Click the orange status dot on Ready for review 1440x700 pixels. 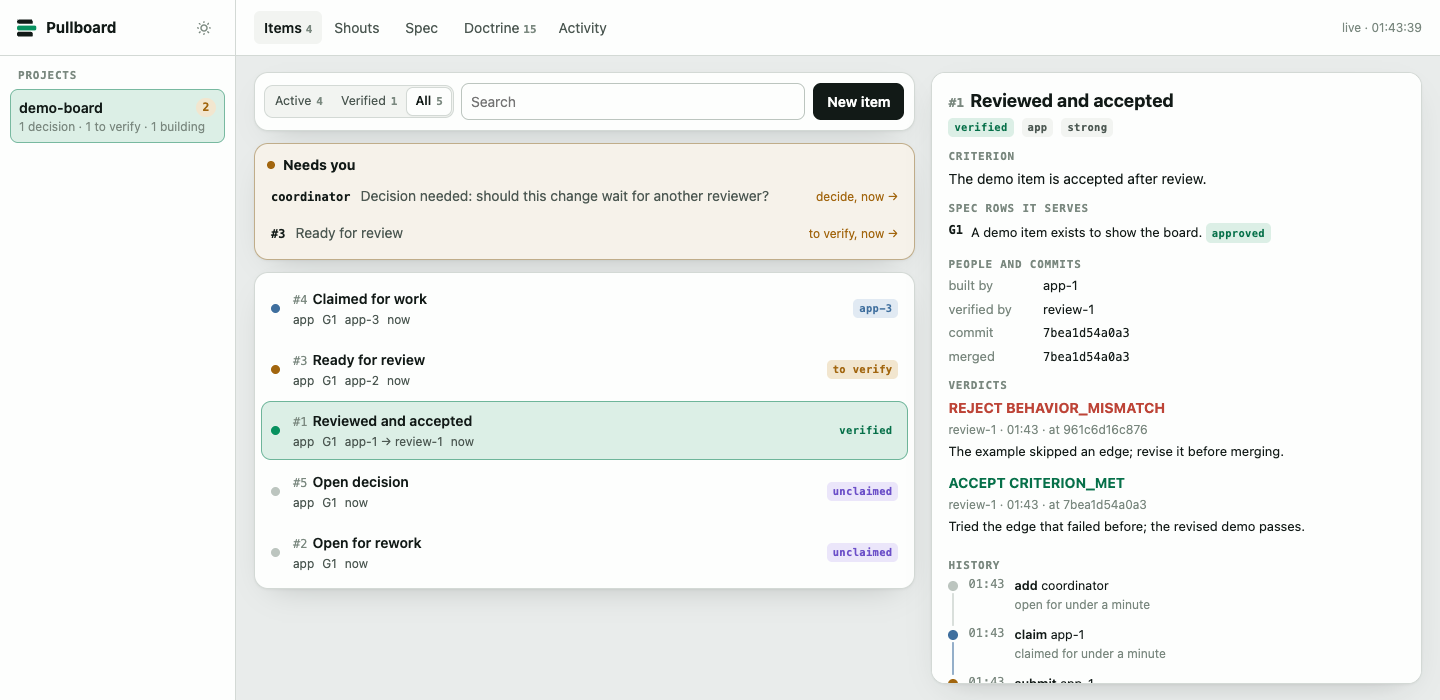(x=275, y=370)
